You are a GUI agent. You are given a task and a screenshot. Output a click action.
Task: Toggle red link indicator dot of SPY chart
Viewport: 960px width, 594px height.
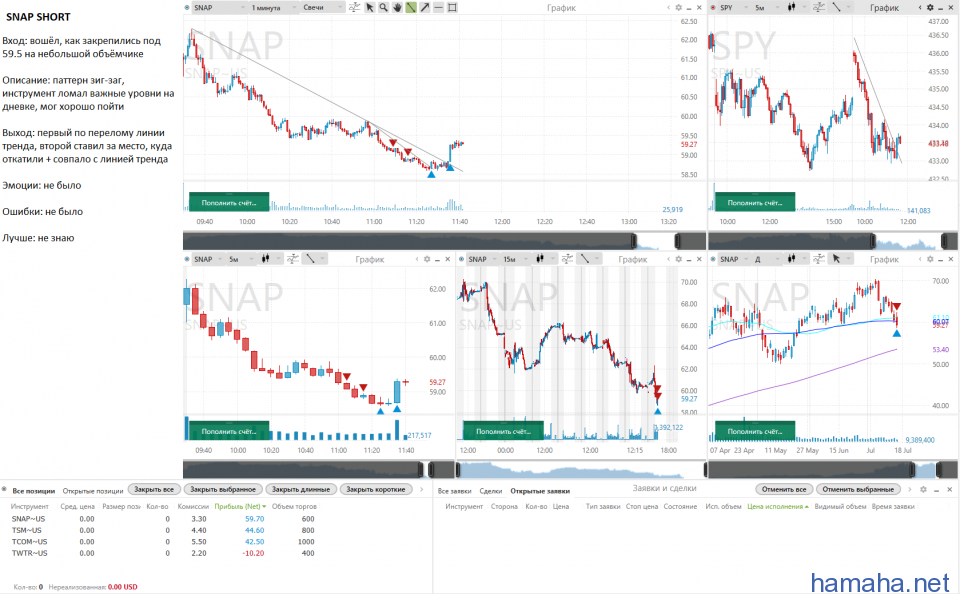coord(713,7)
